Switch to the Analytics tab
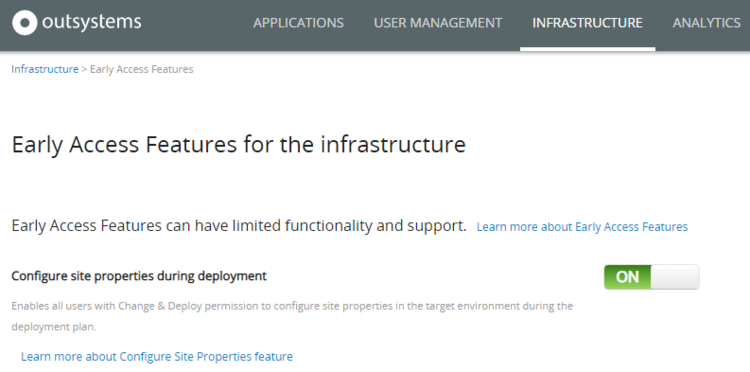The width and height of the screenshot is (750, 372). coord(706,23)
